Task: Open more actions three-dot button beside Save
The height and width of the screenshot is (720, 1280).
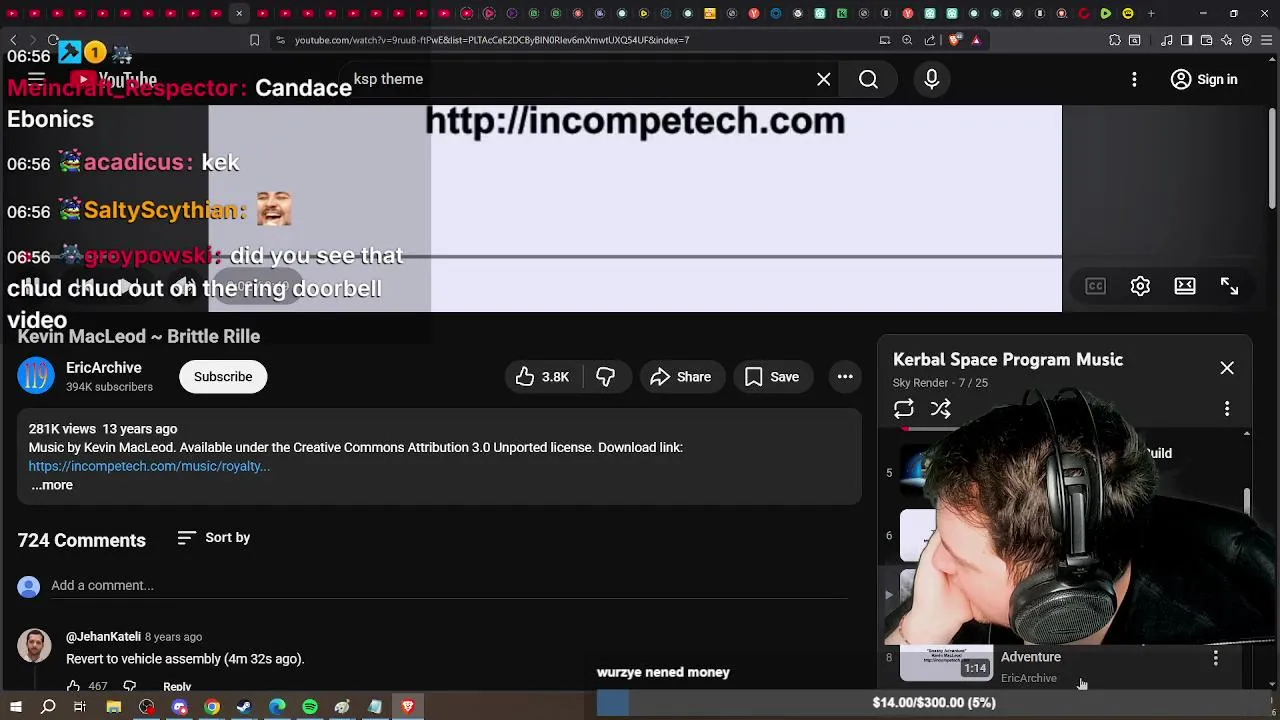Action: (x=845, y=377)
